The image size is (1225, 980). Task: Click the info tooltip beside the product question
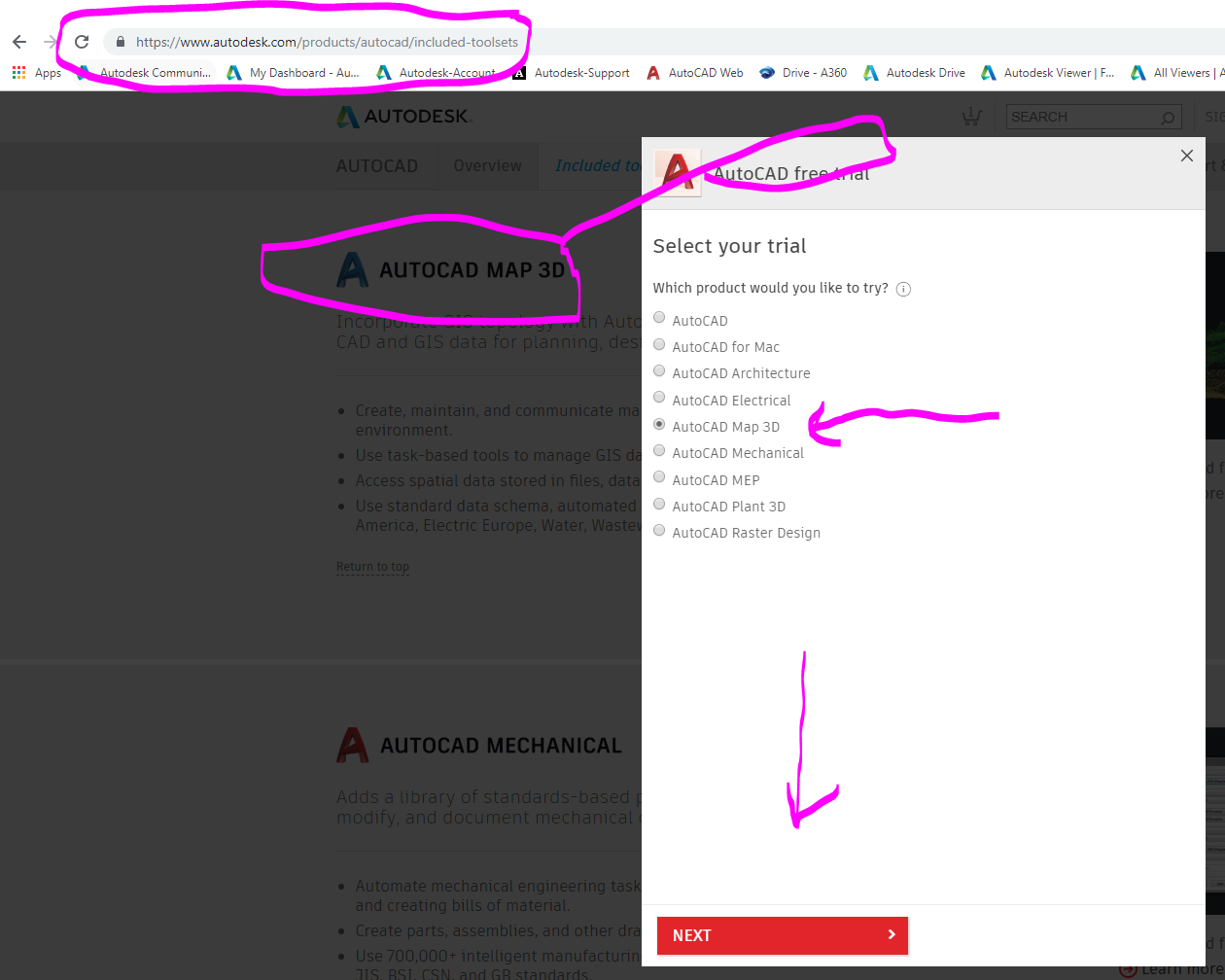[903, 289]
